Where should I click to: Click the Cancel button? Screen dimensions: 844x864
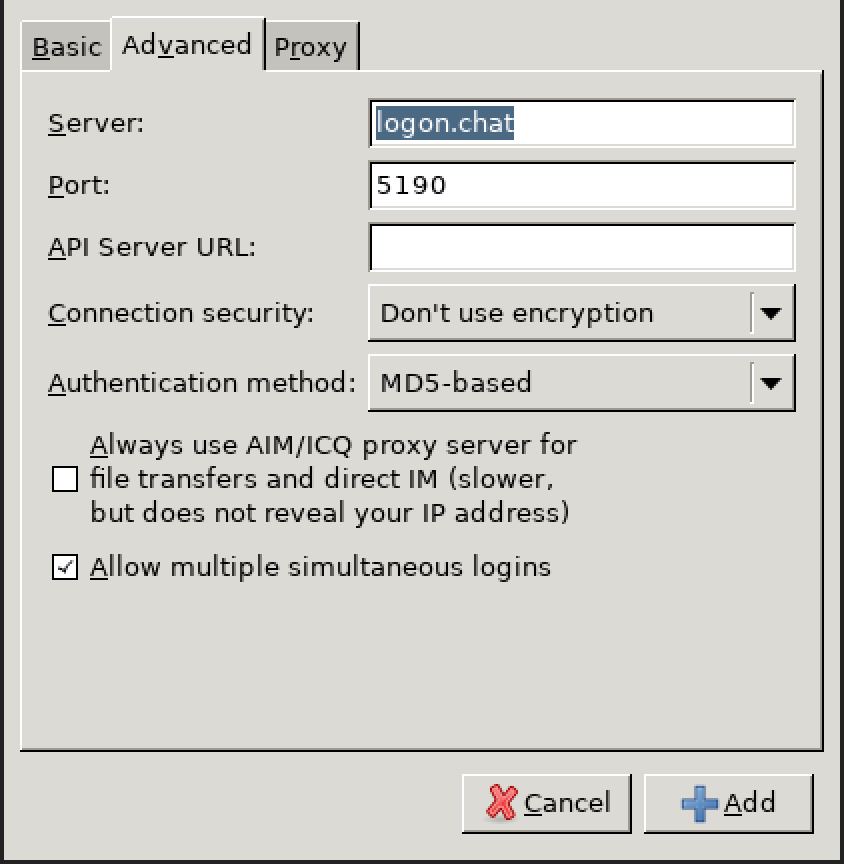[547, 803]
